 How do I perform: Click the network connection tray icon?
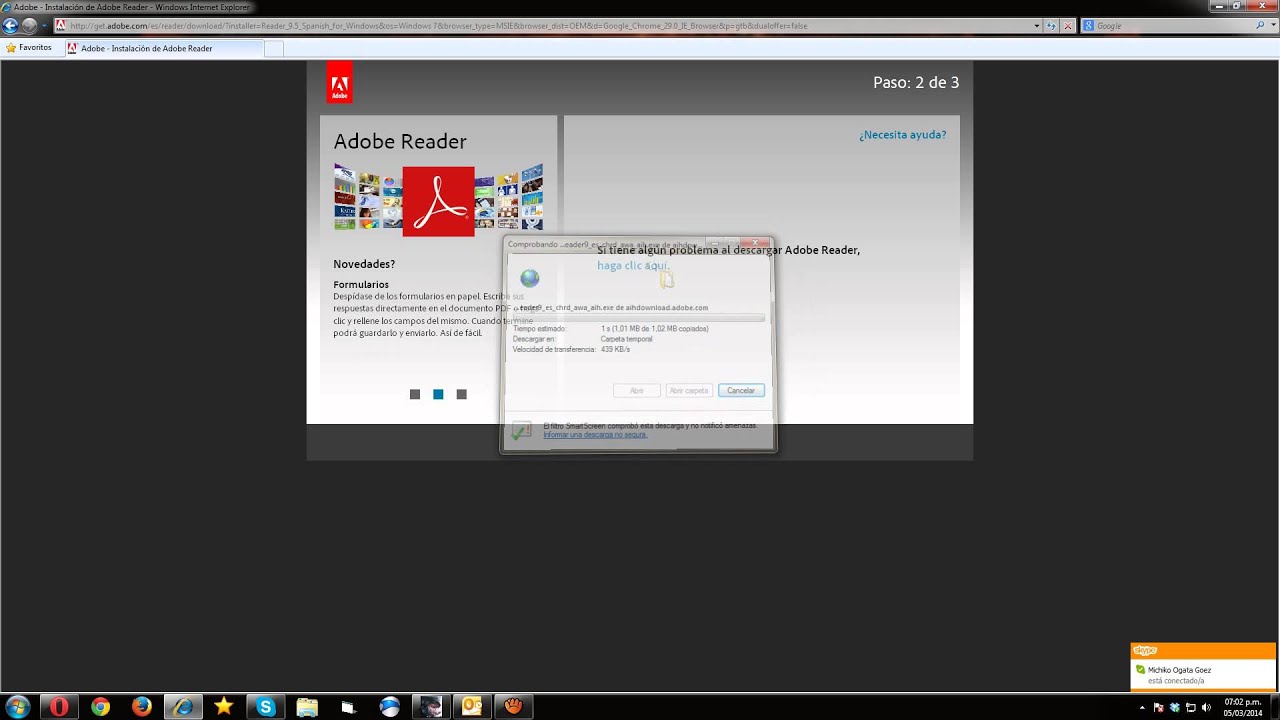coord(1190,707)
